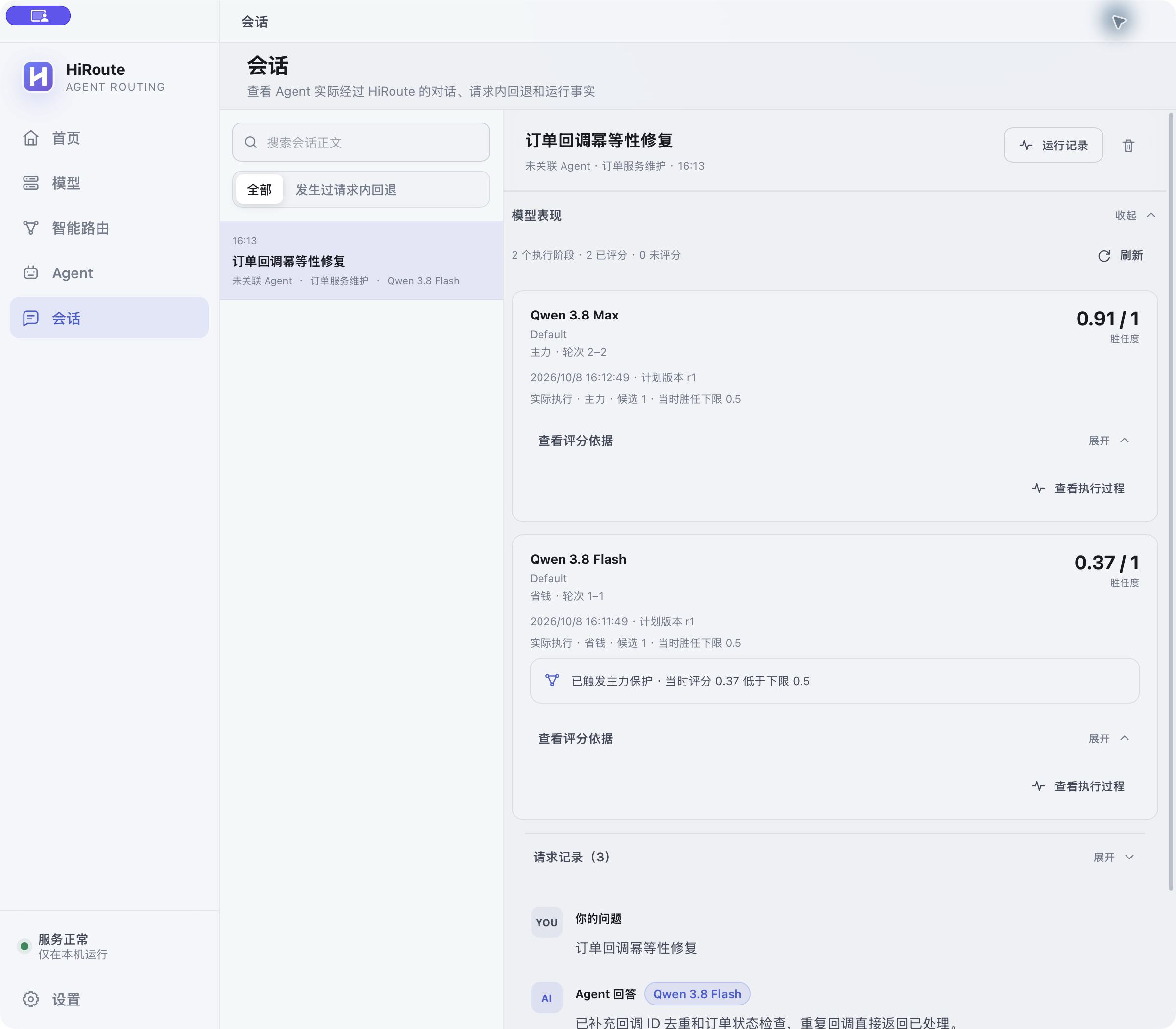Delete conversation with trash icon
Viewport: 1176px width, 1029px height.
tap(1128, 146)
